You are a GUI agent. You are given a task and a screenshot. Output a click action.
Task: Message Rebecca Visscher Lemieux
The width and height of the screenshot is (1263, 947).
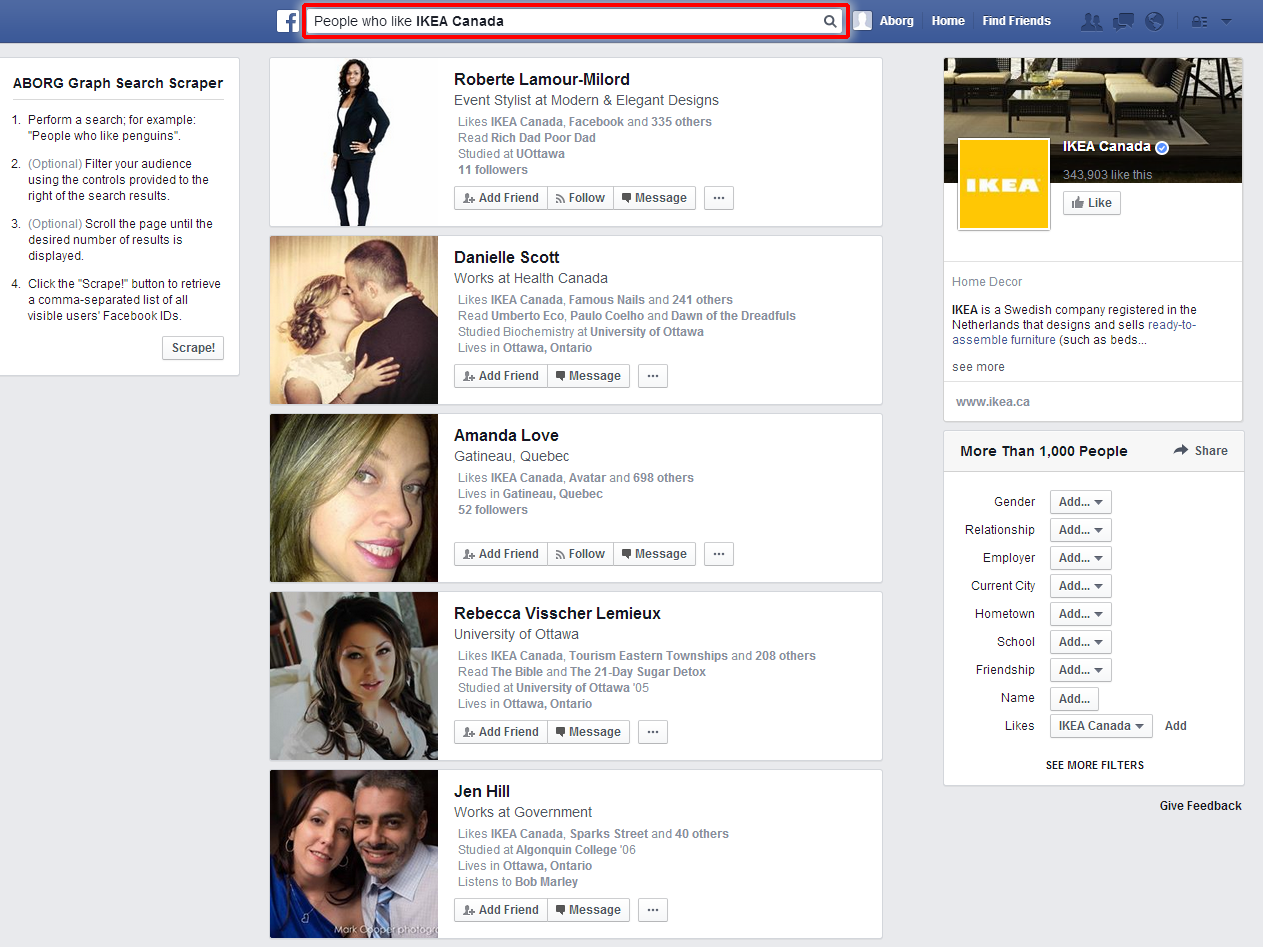(x=588, y=732)
